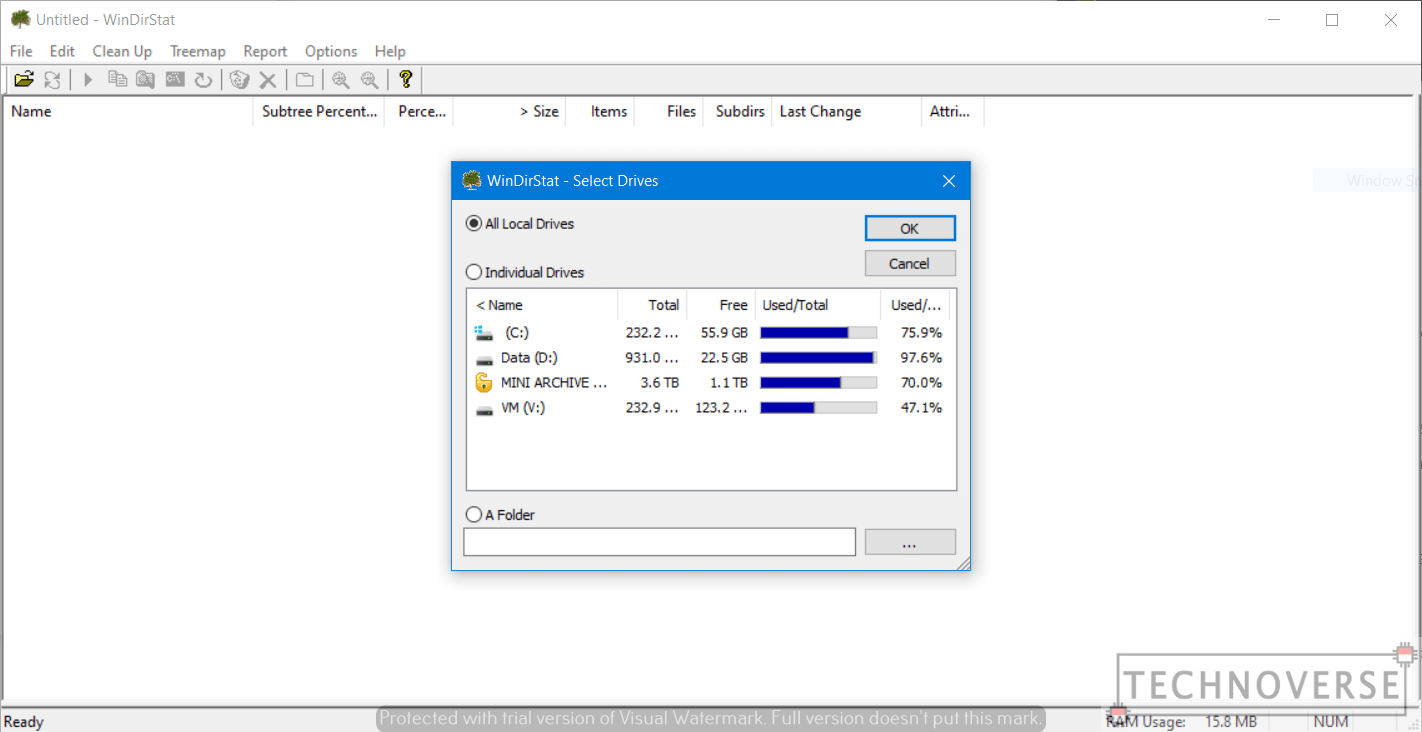Open the Options menu
The height and width of the screenshot is (732, 1422).
(331, 51)
